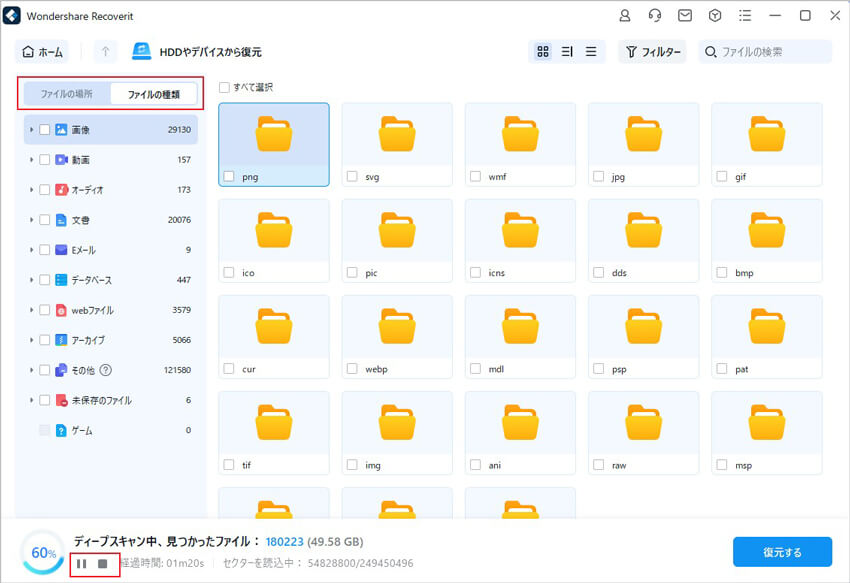Select the pic folder checkbox
The image size is (850, 583).
(x=352, y=272)
